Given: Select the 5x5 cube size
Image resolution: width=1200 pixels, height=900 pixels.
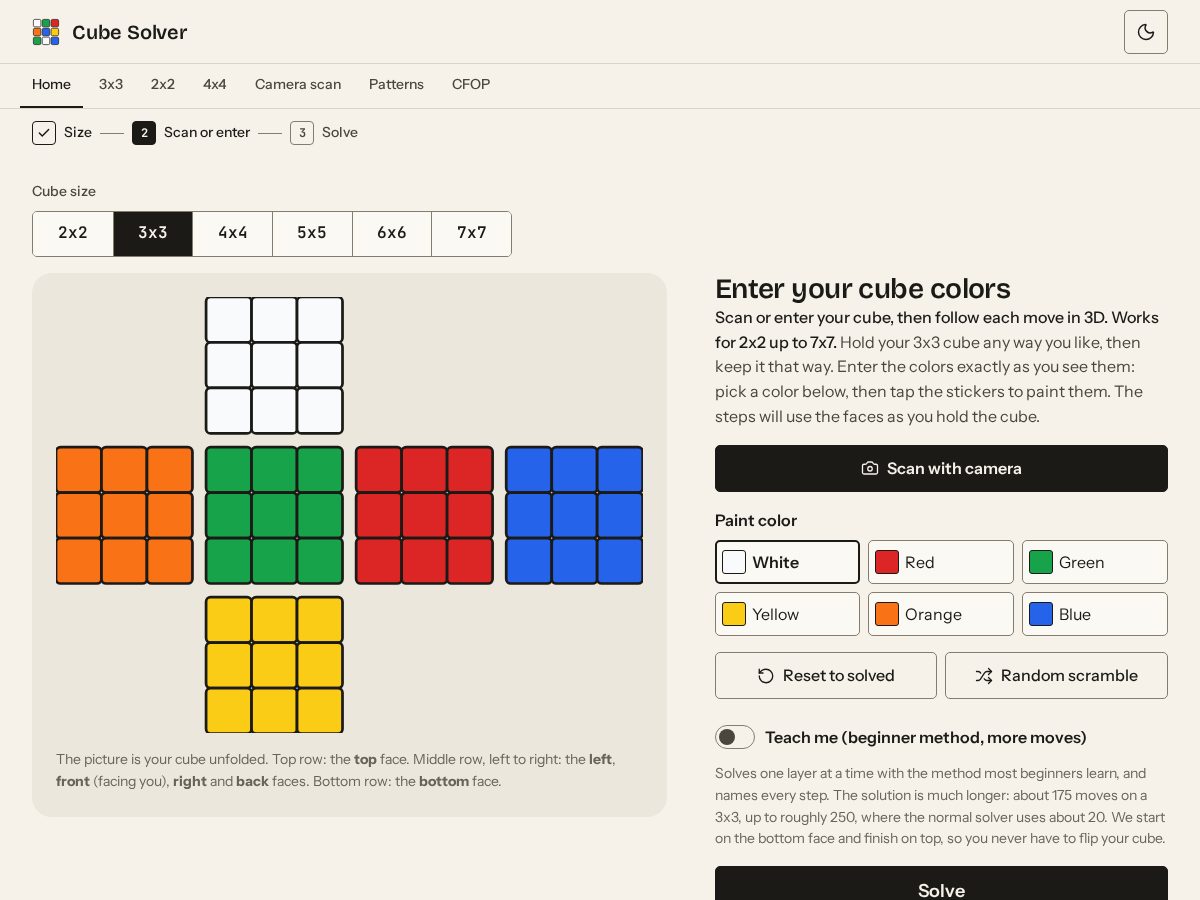Looking at the screenshot, I should coord(312,233).
